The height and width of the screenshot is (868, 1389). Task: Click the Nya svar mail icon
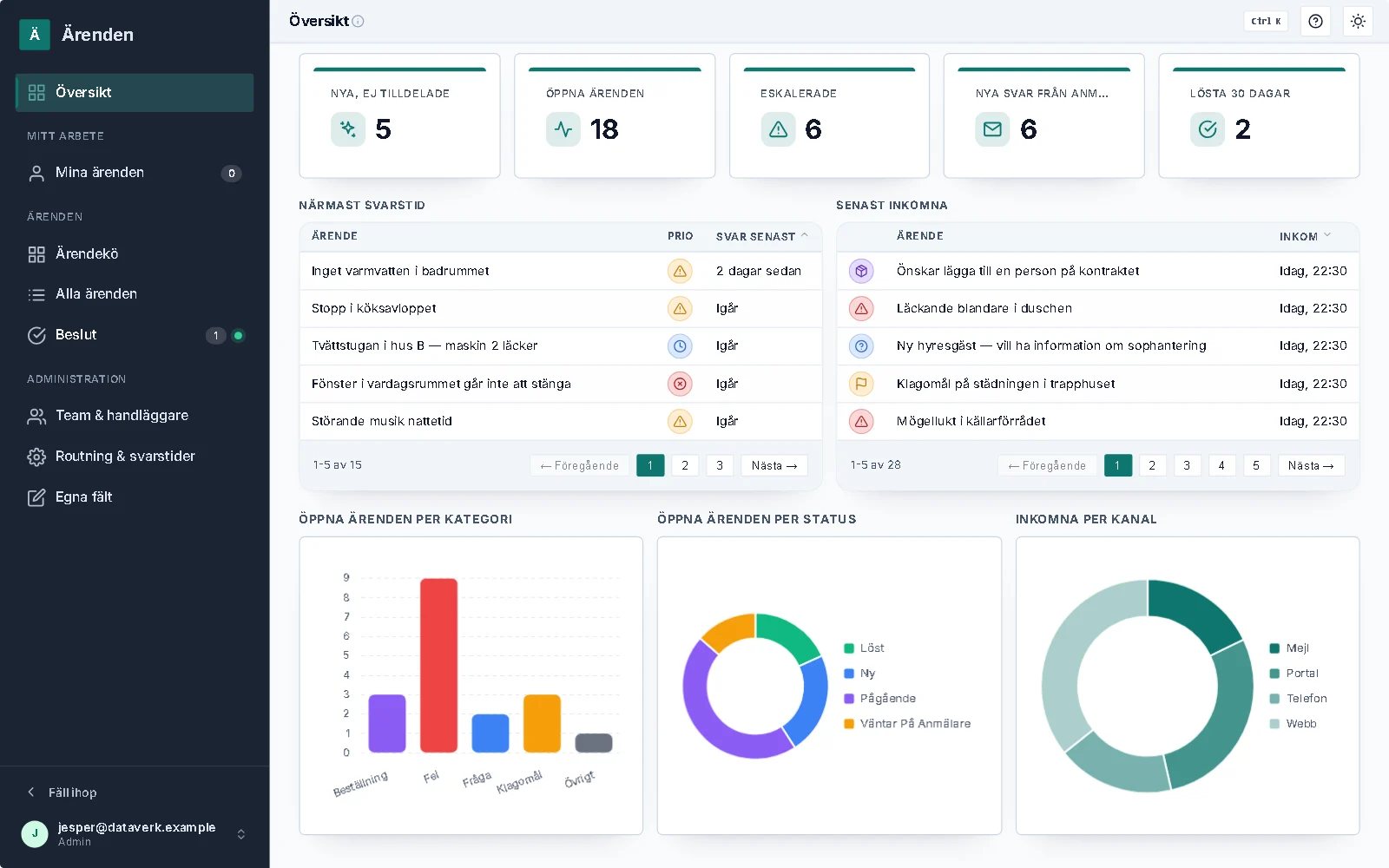tap(992, 129)
